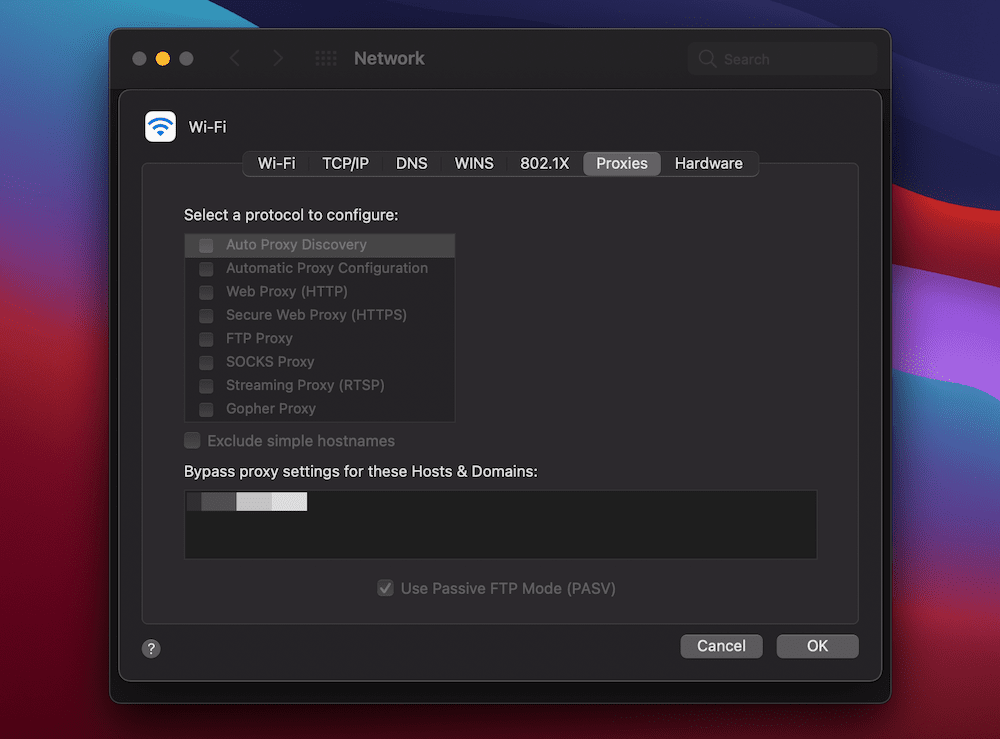Open all preferences via the grid icon

[325, 58]
